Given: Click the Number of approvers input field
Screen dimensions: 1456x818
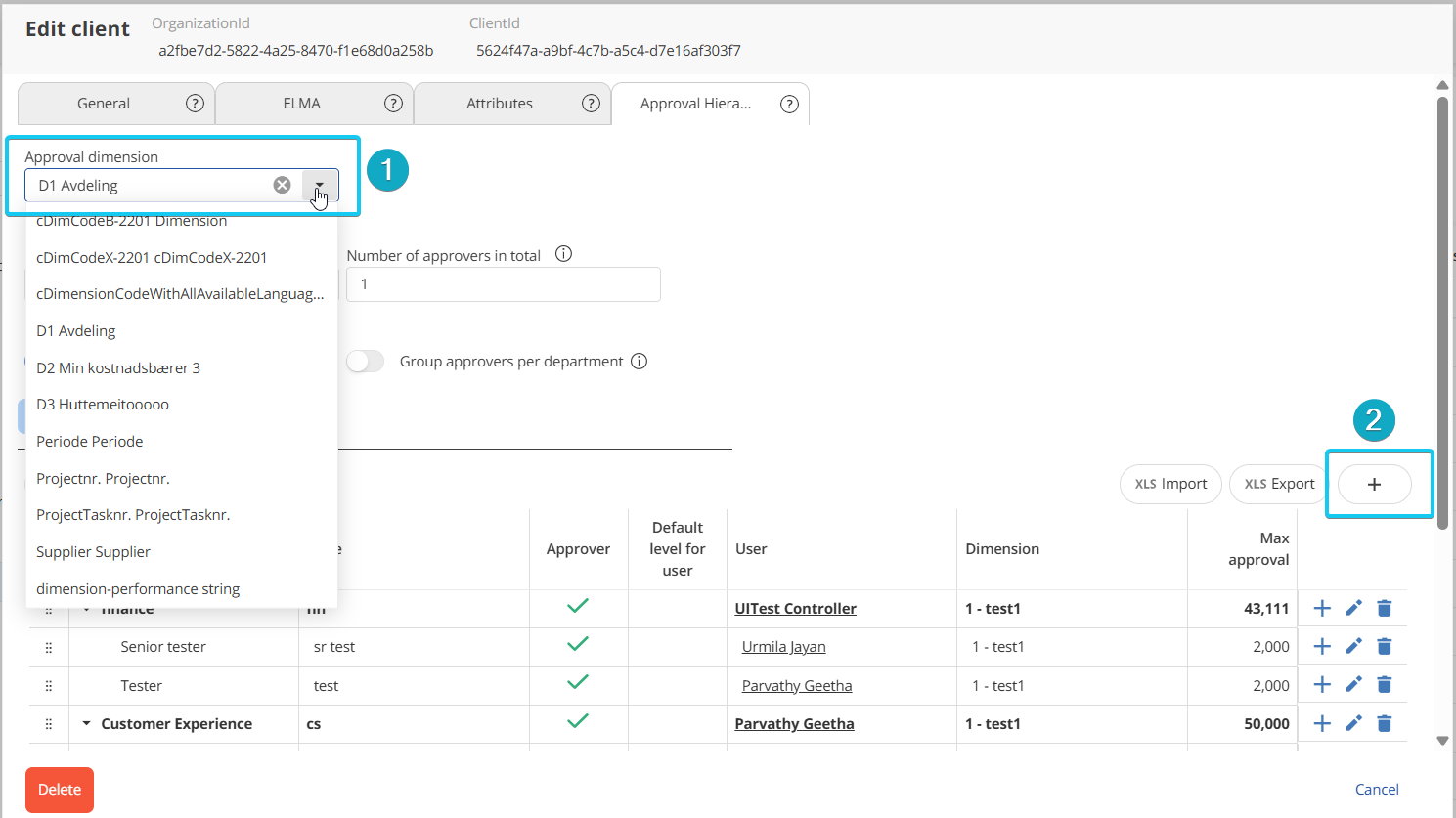Looking at the screenshot, I should [503, 284].
